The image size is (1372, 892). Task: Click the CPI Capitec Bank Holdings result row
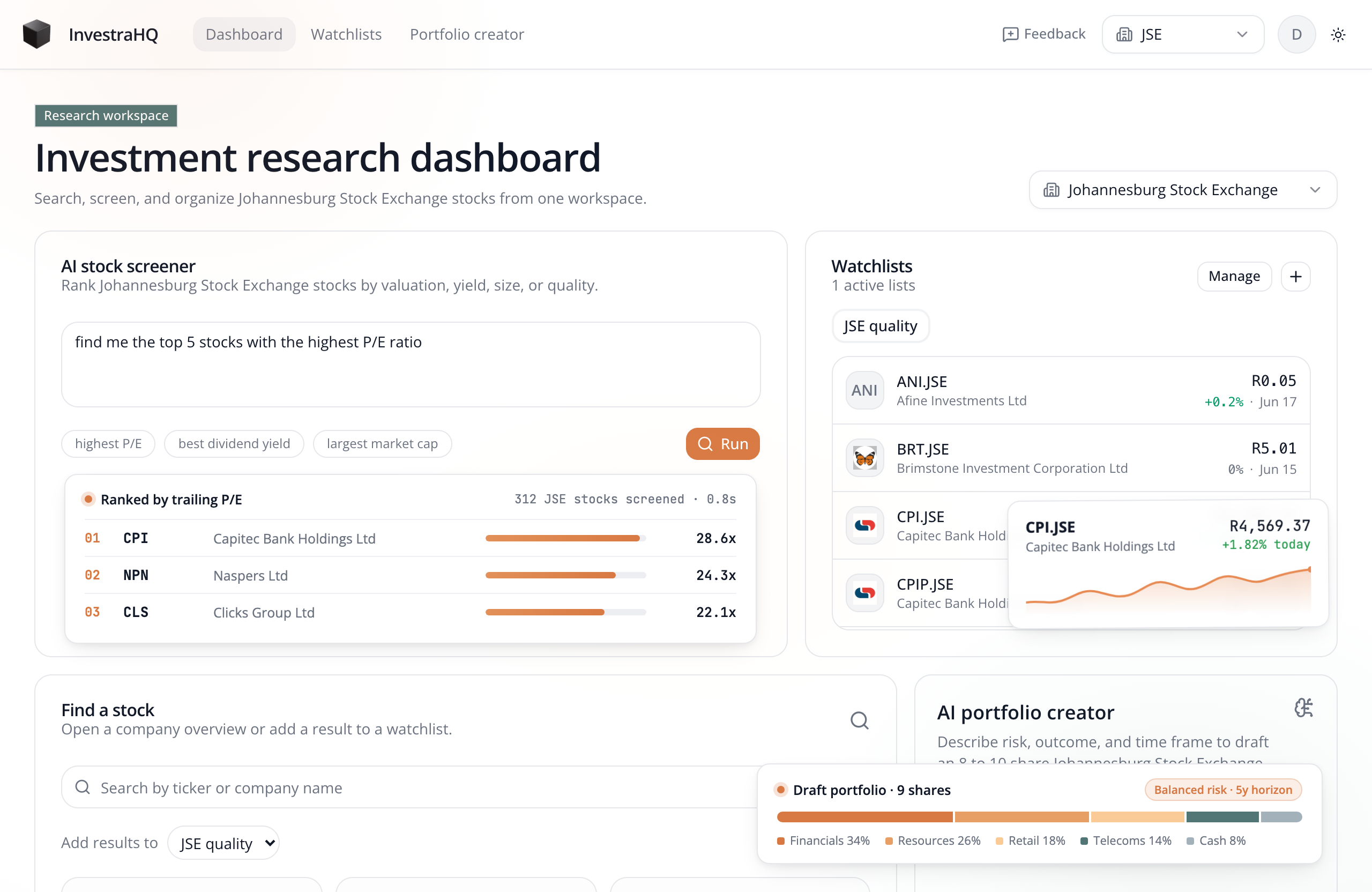point(410,539)
